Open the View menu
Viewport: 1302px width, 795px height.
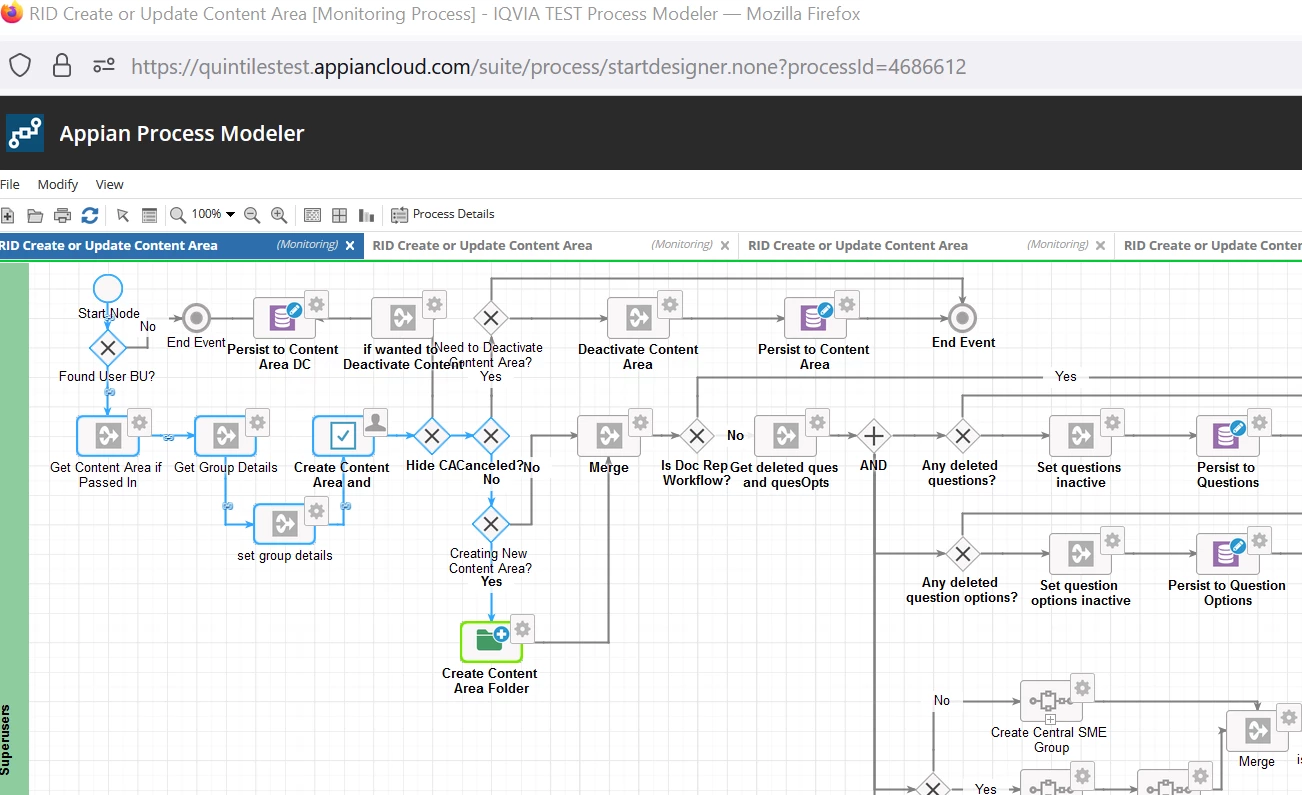(110, 184)
